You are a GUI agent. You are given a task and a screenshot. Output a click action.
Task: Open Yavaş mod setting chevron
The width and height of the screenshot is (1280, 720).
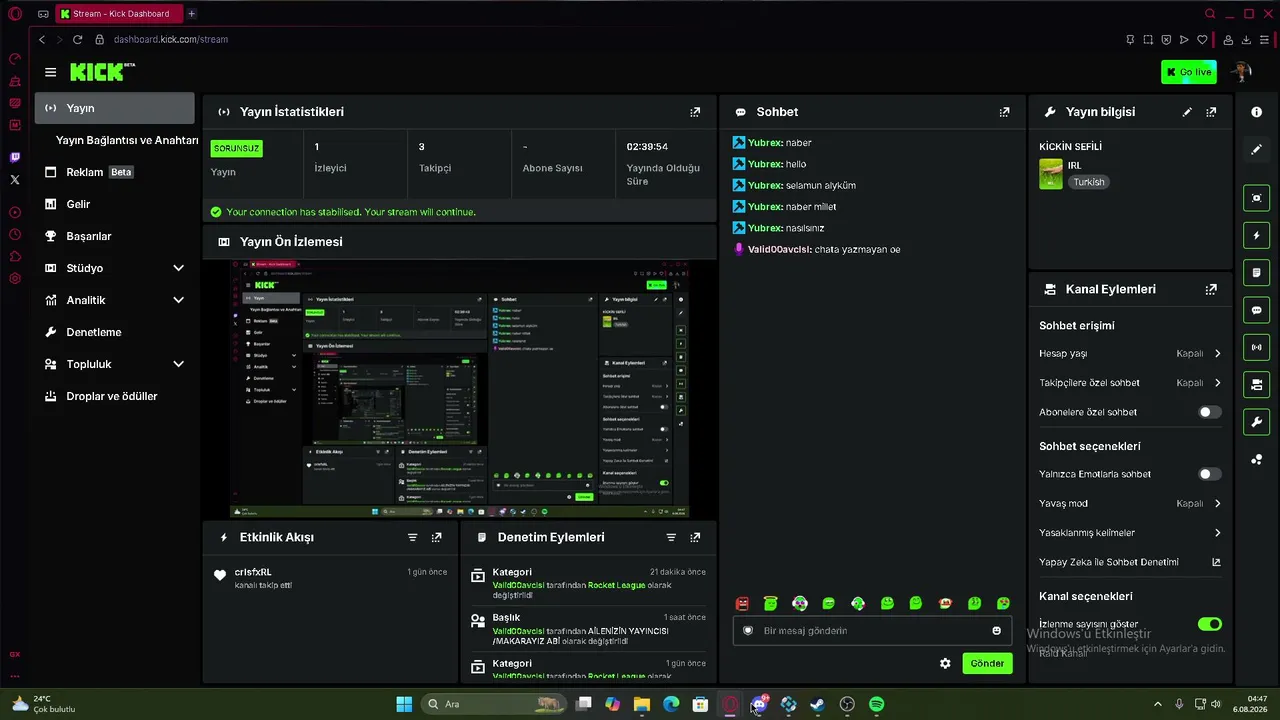pyautogui.click(x=1217, y=504)
